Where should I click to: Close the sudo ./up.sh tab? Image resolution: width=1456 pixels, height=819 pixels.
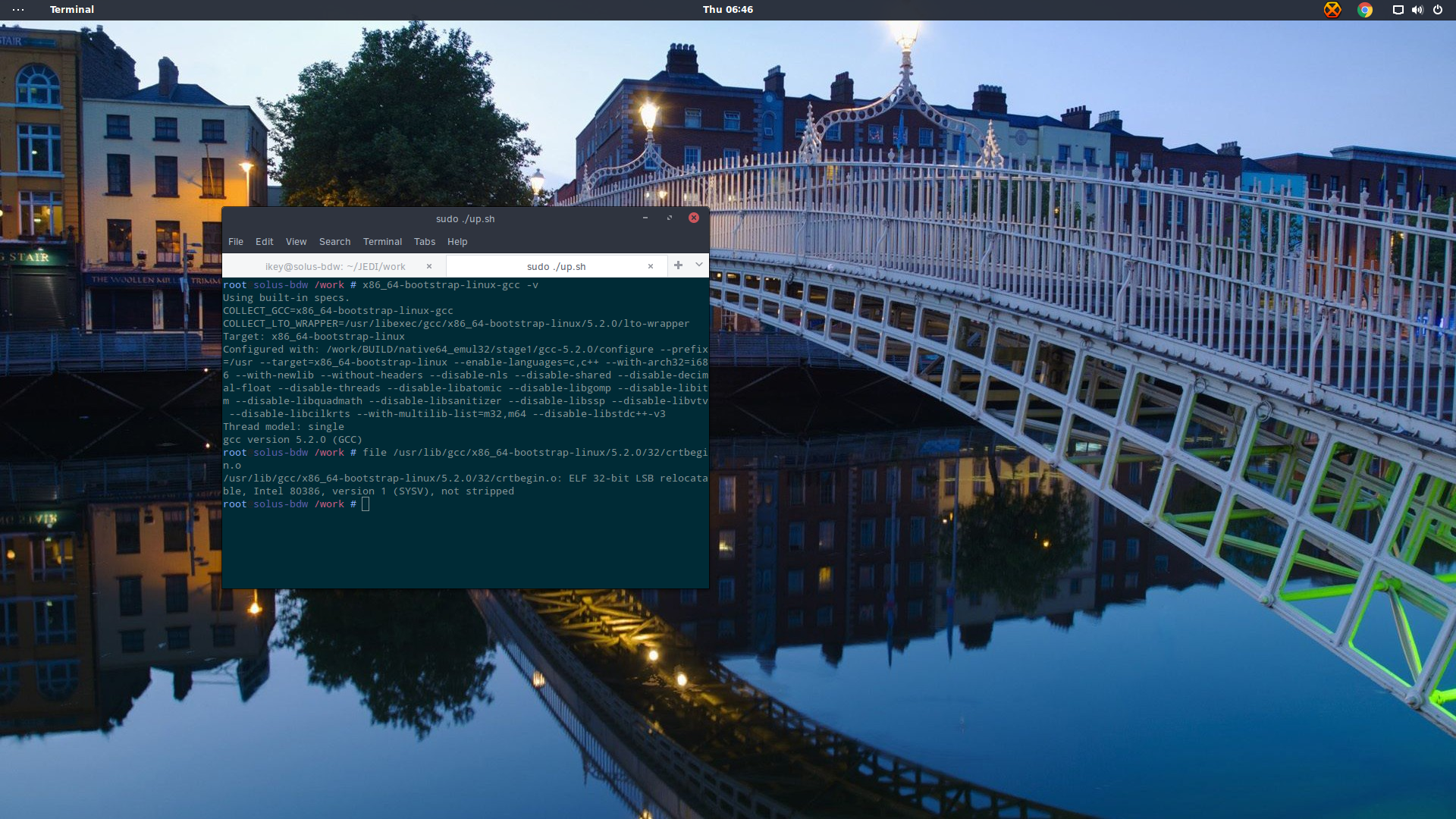(x=651, y=266)
